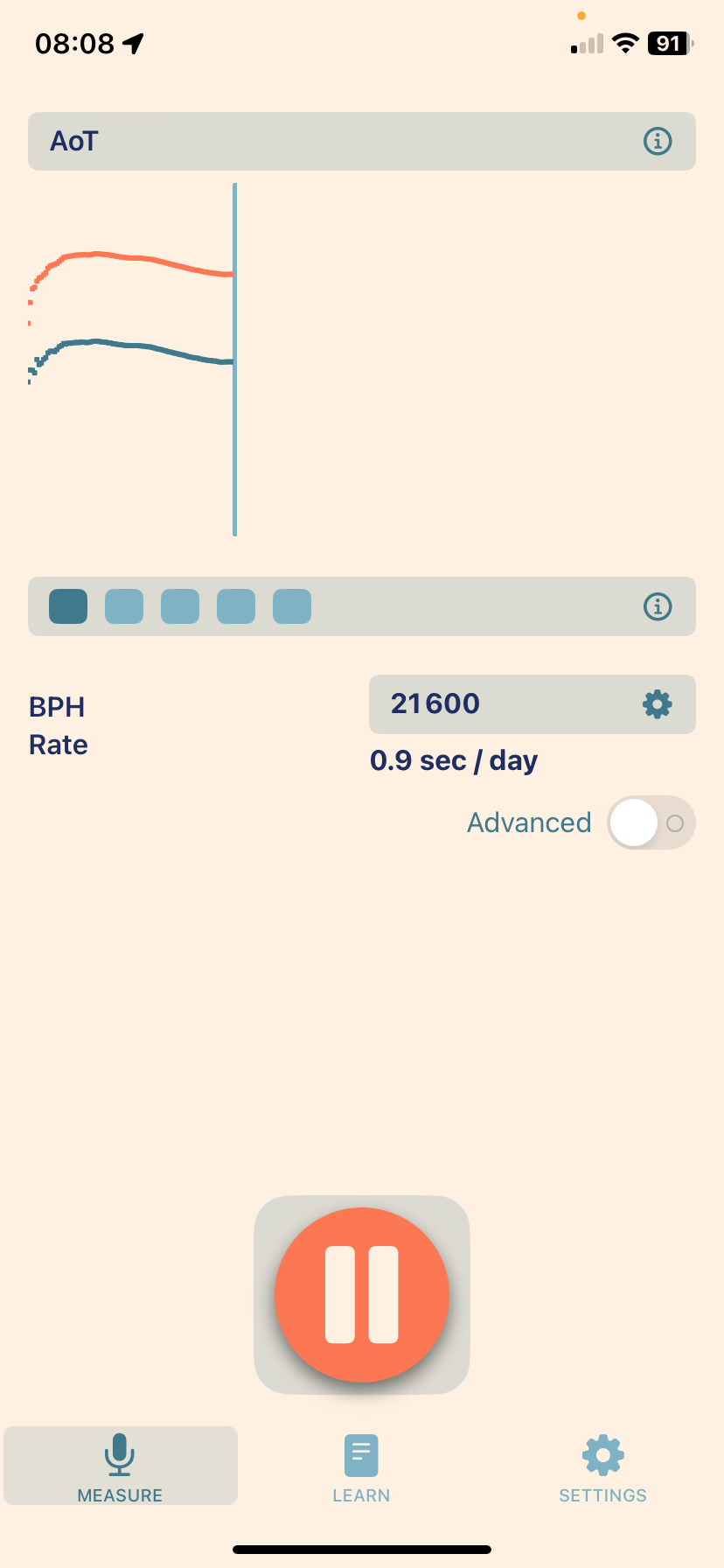Select the third position square
Image resolution: width=724 pixels, height=1568 pixels.
coord(180,606)
